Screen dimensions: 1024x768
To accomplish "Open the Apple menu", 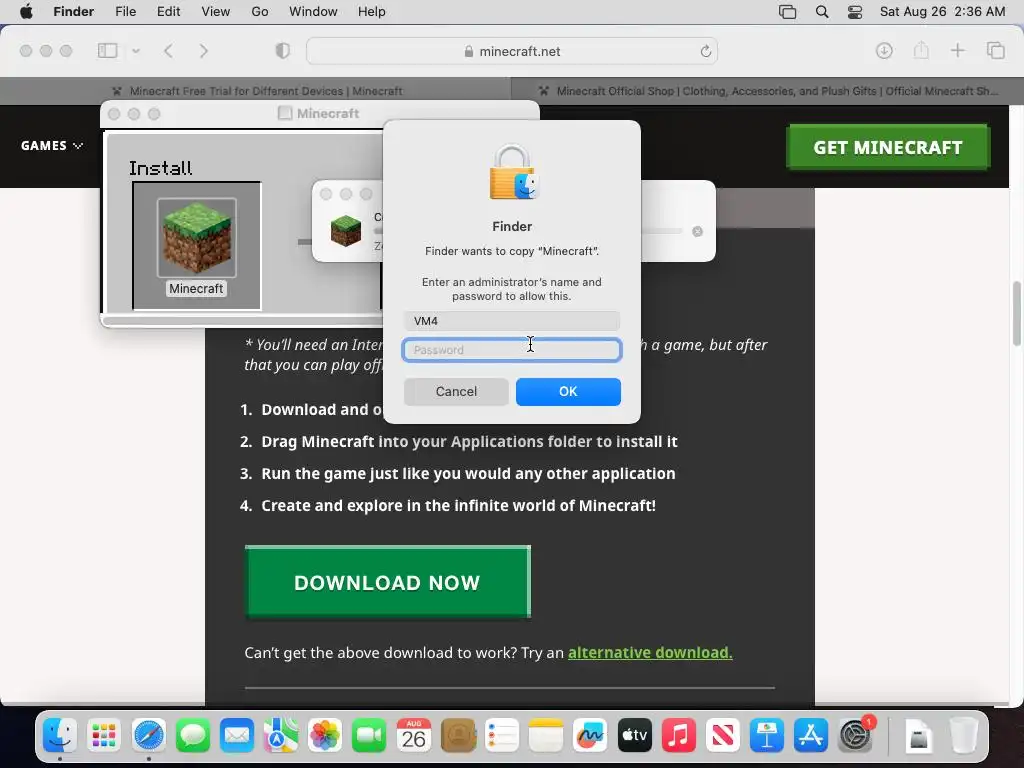I will pos(26,12).
